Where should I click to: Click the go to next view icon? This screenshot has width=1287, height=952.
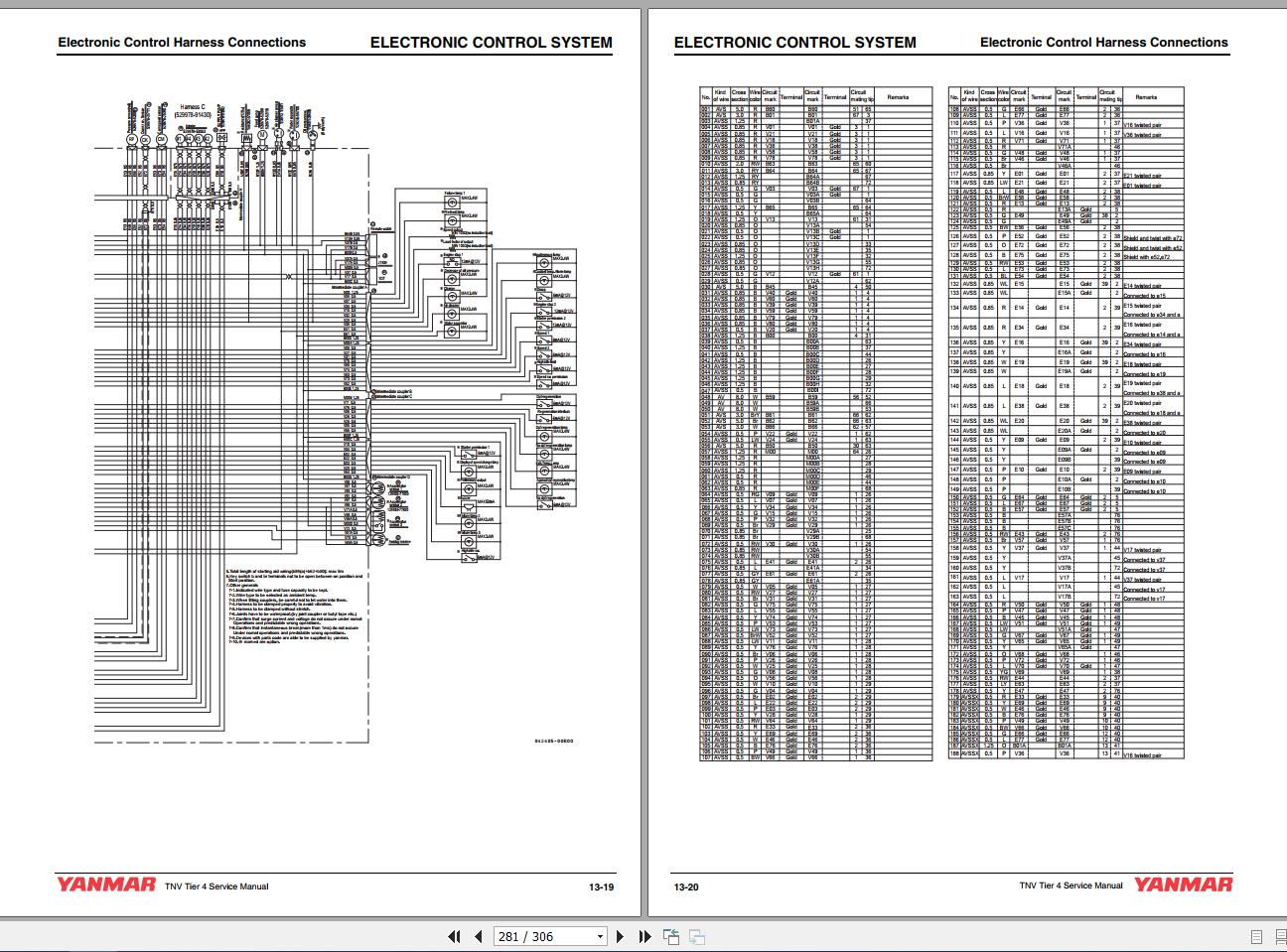(697, 936)
